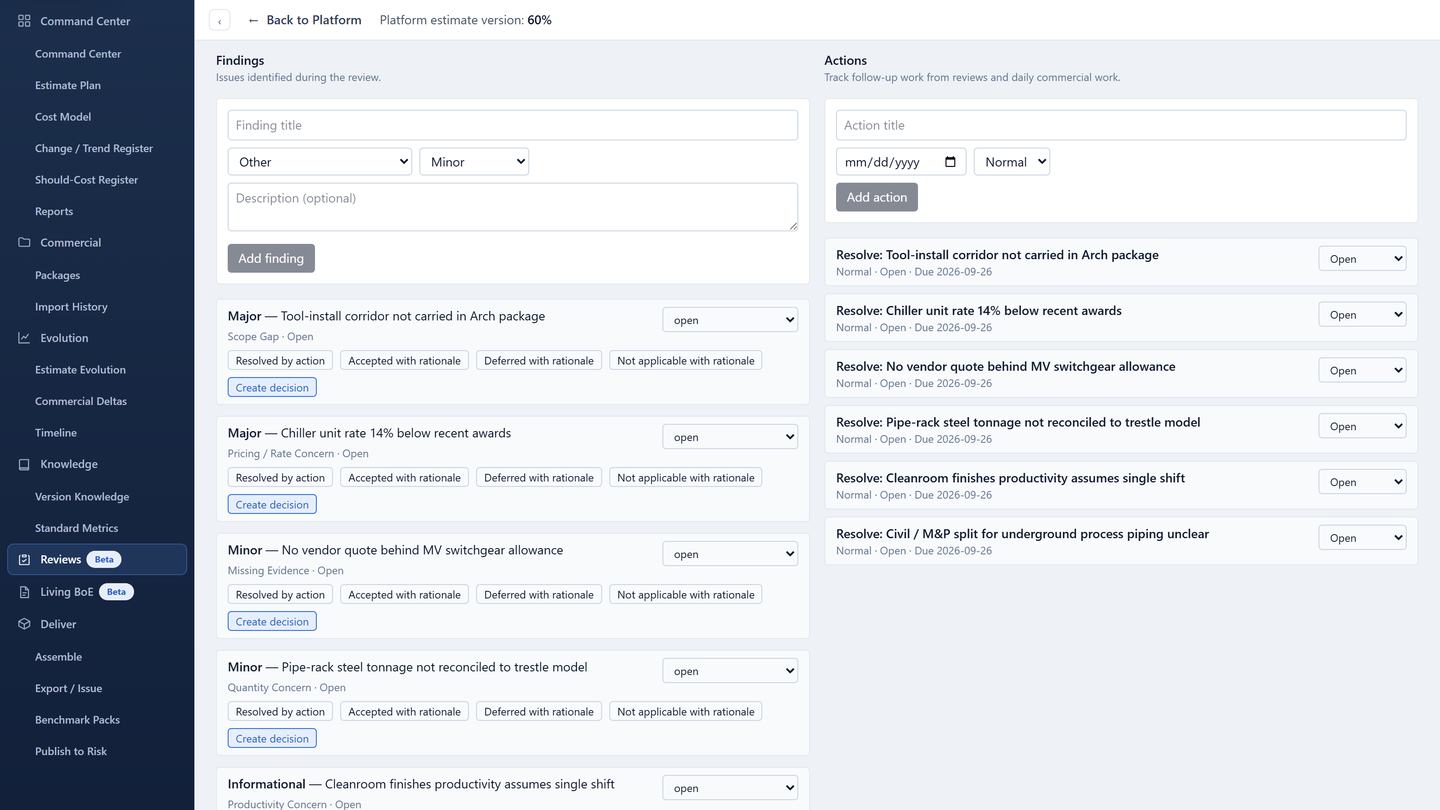
Task: Click the Description (optional) text area
Action: [x=513, y=207]
